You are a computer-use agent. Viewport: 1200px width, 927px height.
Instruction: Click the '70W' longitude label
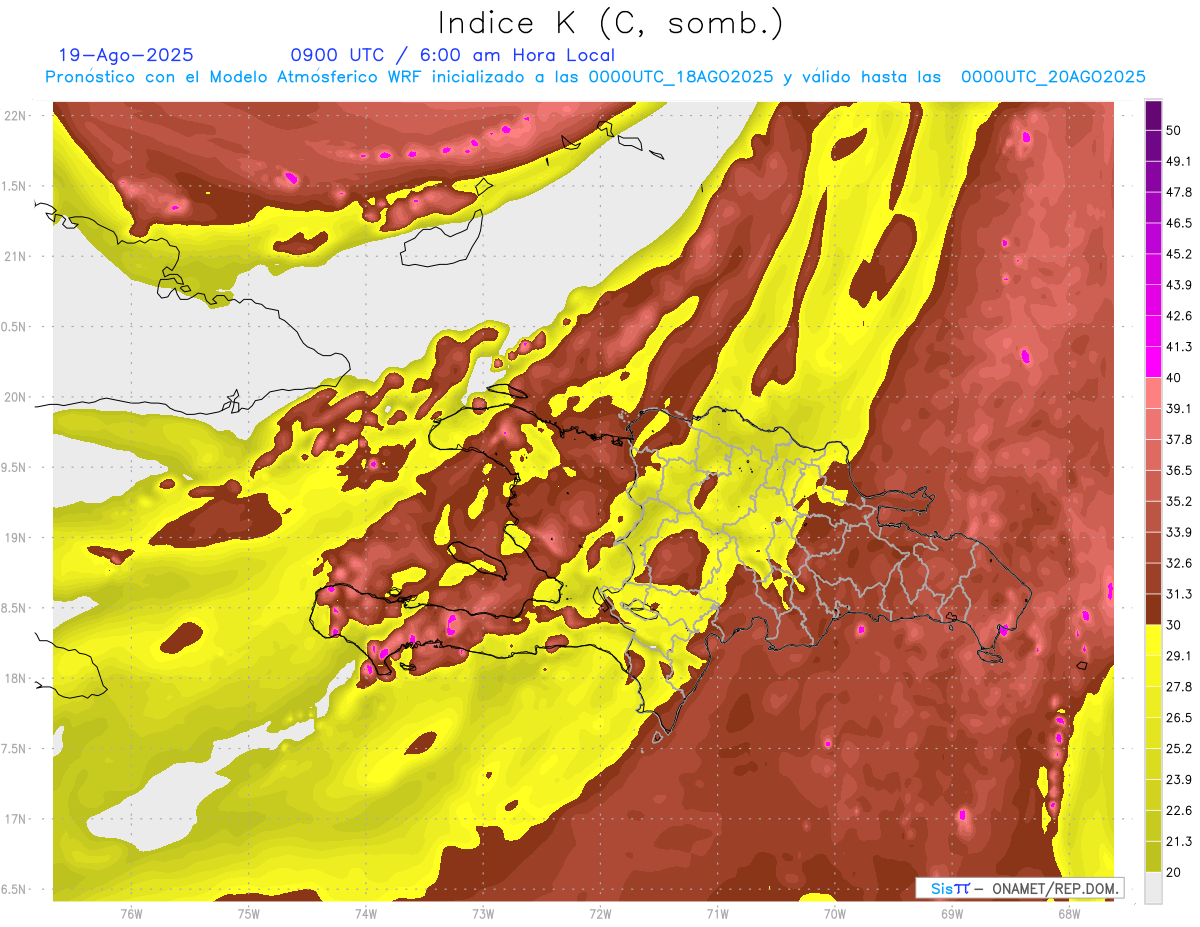(x=834, y=913)
